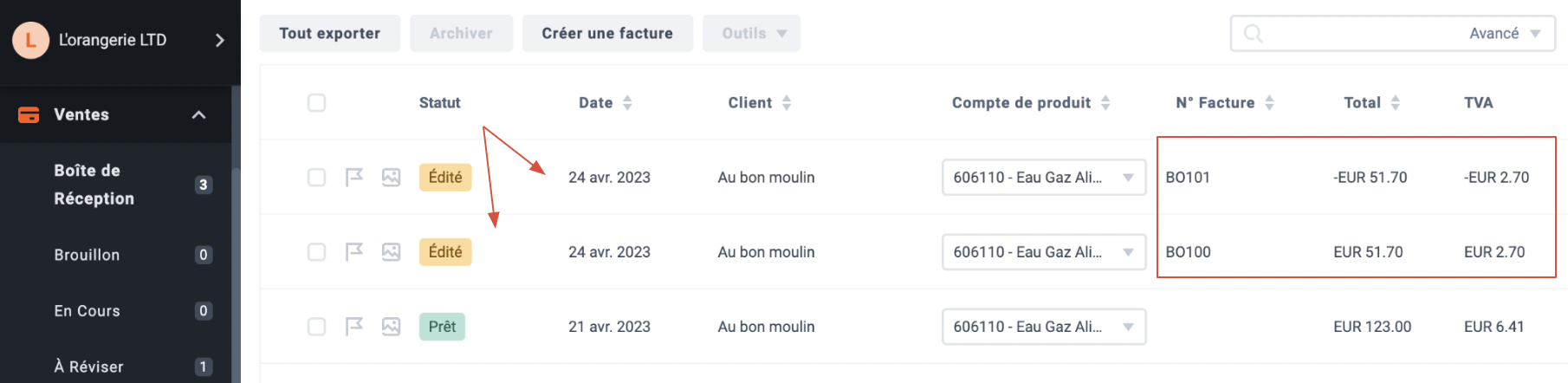Check the BO101 invoice row checkbox
This screenshot has width=1568, height=383.
click(x=317, y=178)
